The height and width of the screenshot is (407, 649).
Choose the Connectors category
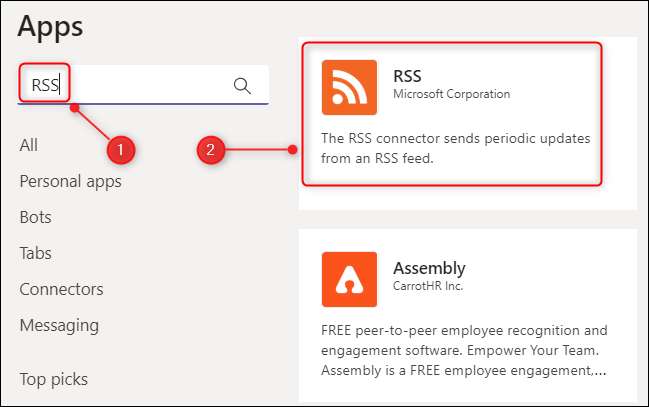pyautogui.click(x=61, y=289)
